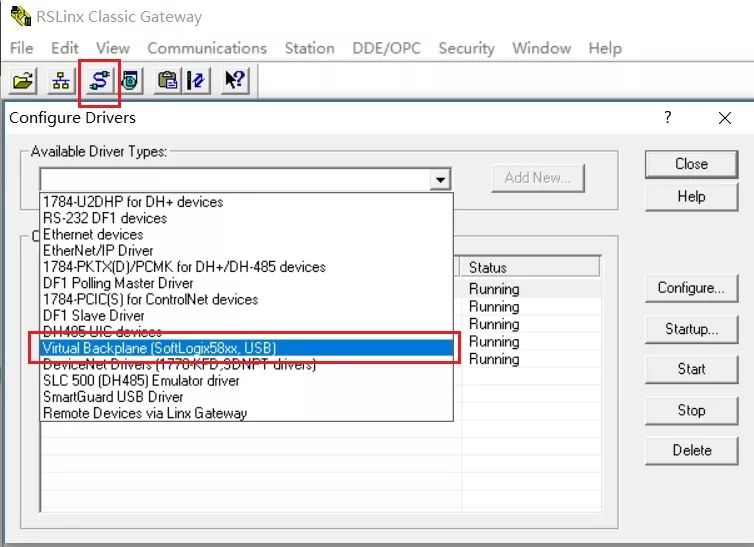
Task: Open the Communications menu
Action: 207,48
